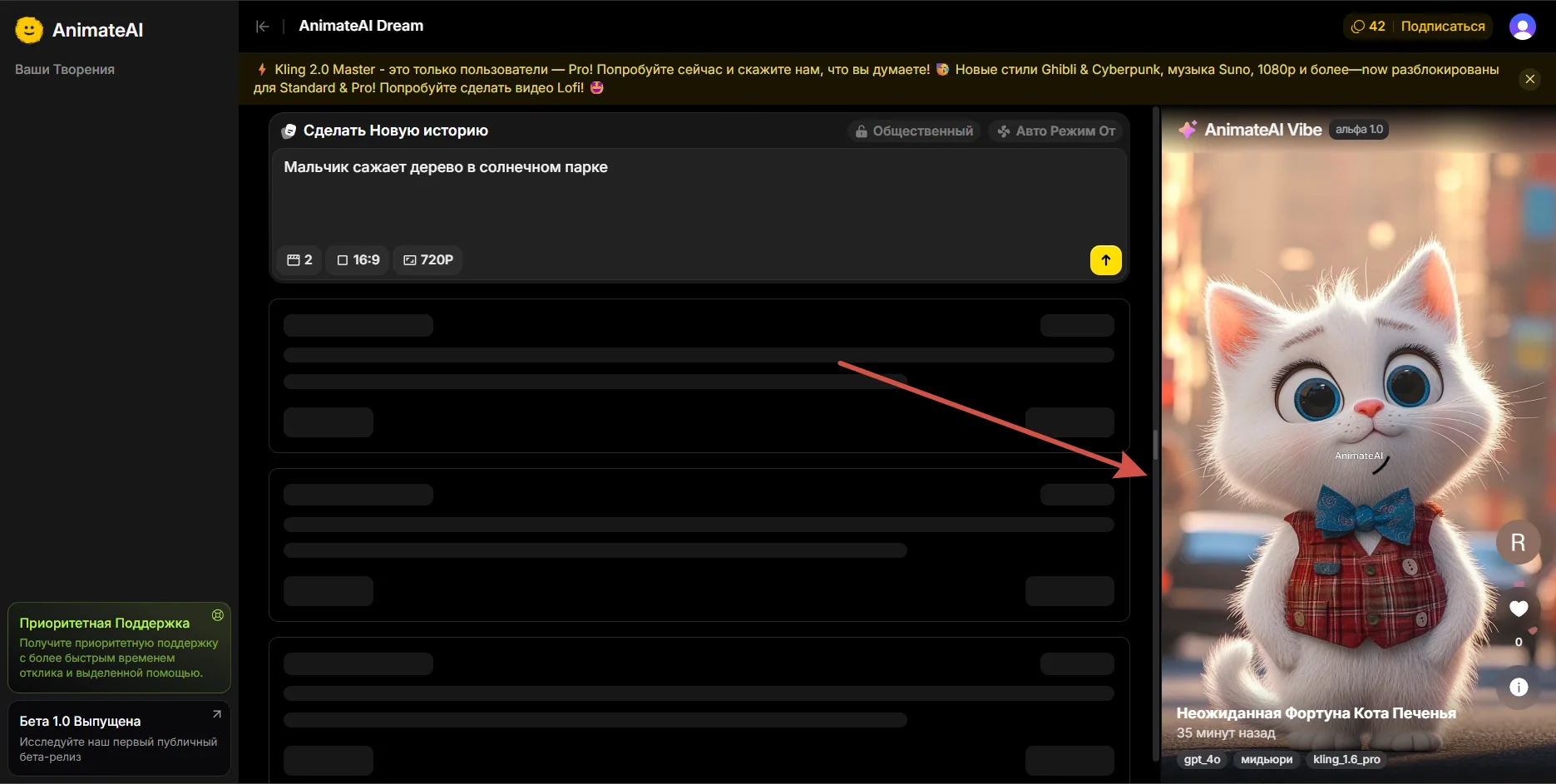Click the Подписаться subscribe button
Image resolution: width=1556 pixels, height=784 pixels.
pos(1442,27)
